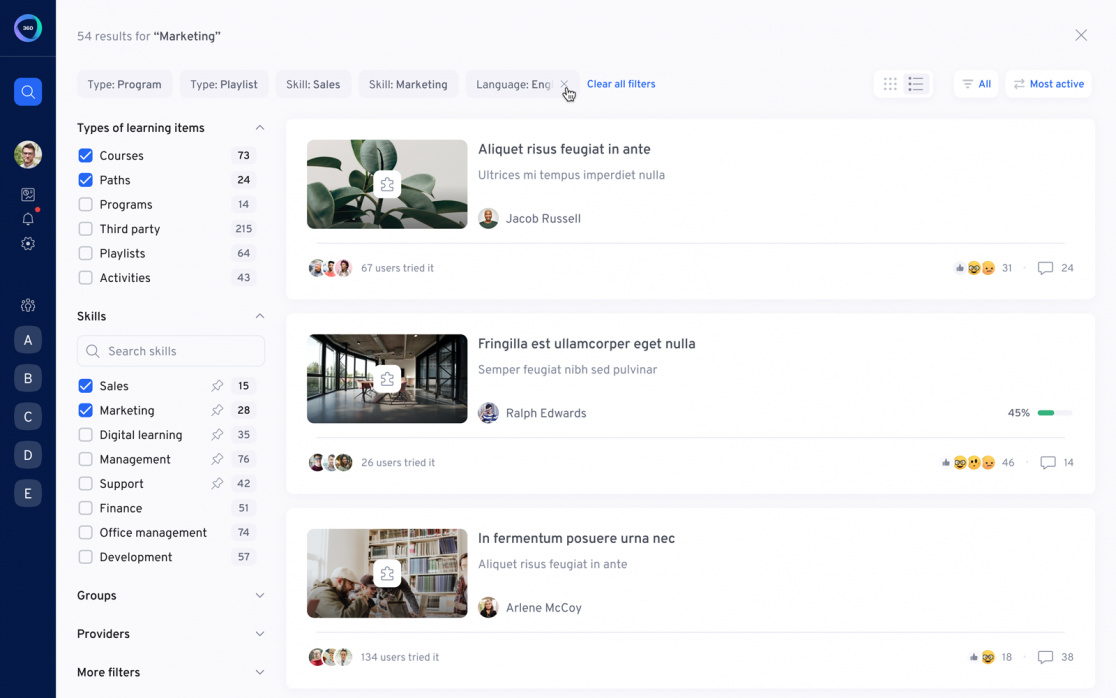The width and height of the screenshot is (1116, 698).
Task: Collapse the Types of learning items section
Action: point(259,128)
